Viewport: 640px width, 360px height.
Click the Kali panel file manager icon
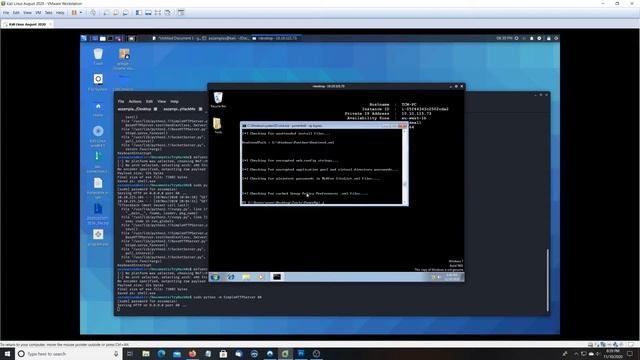(x=103, y=38)
